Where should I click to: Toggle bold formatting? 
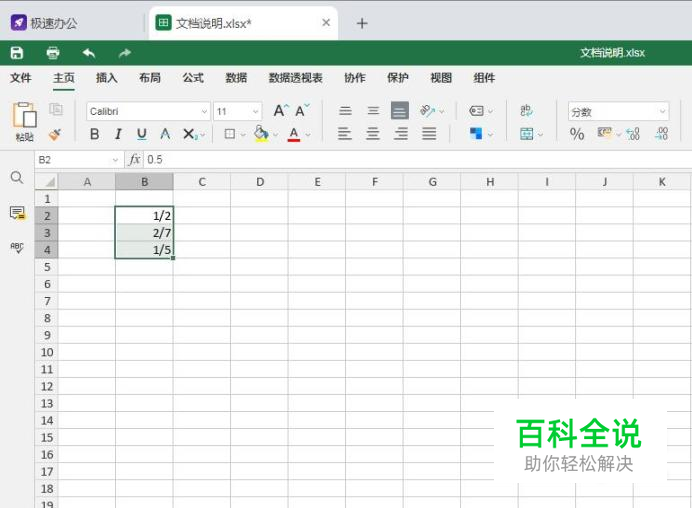coord(94,134)
